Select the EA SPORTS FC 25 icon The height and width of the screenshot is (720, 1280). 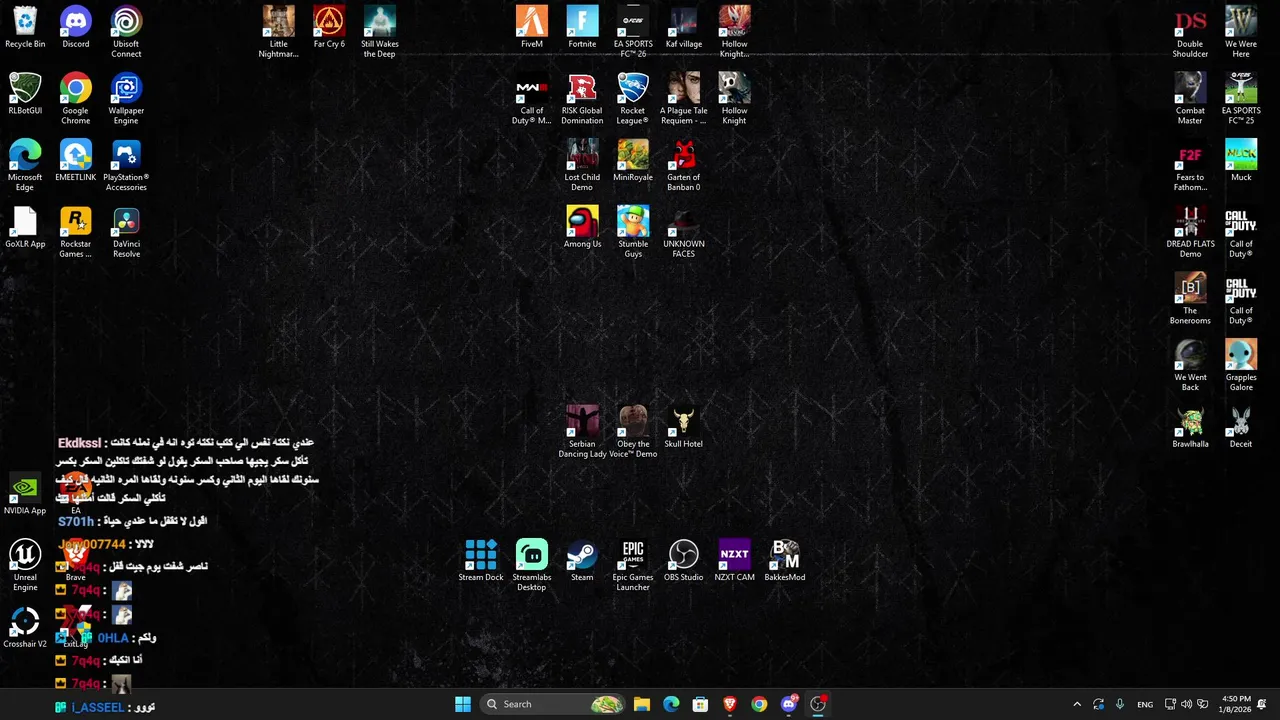click(1241, 99)
